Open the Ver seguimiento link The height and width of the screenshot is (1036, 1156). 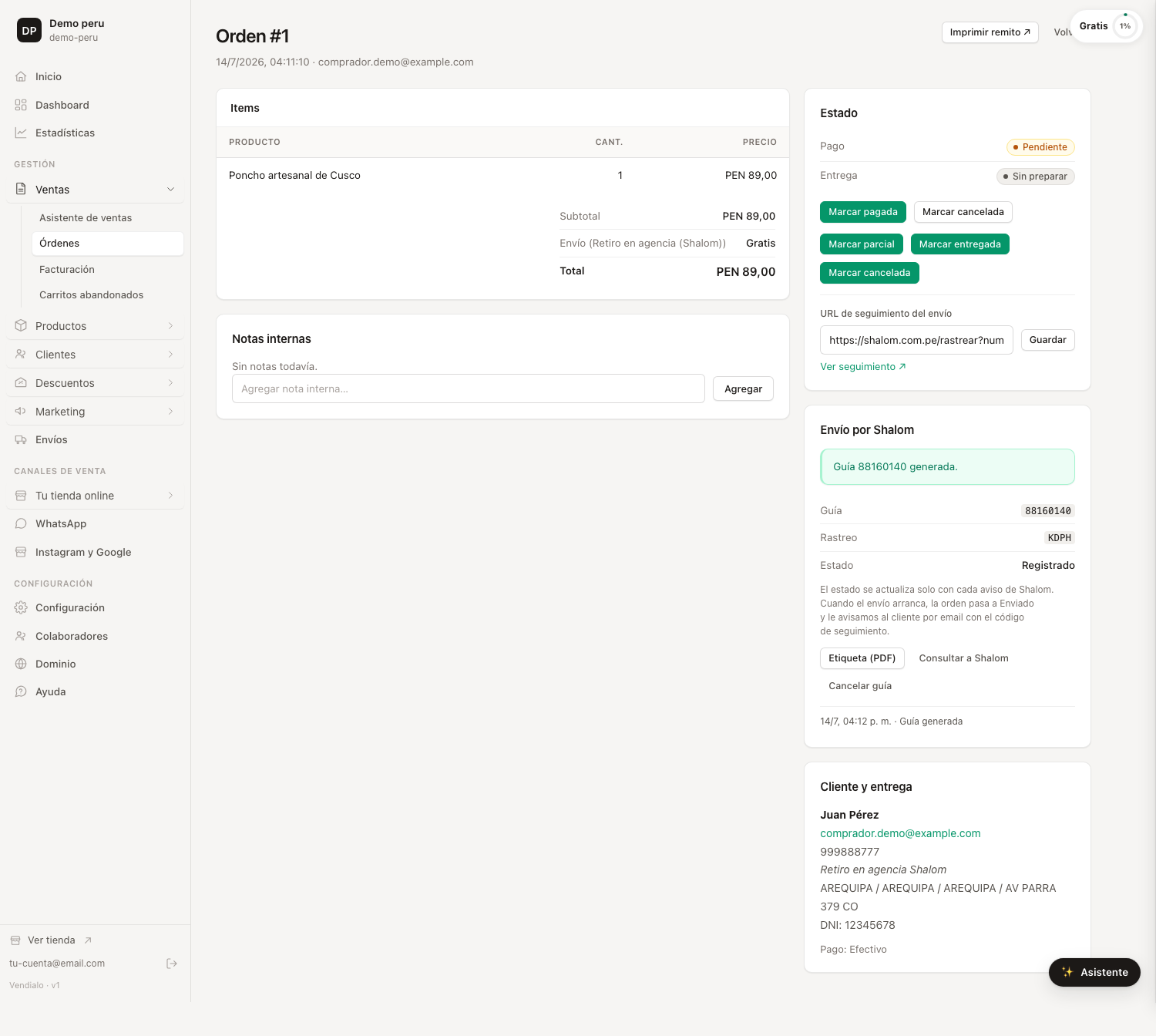[863, 367]
